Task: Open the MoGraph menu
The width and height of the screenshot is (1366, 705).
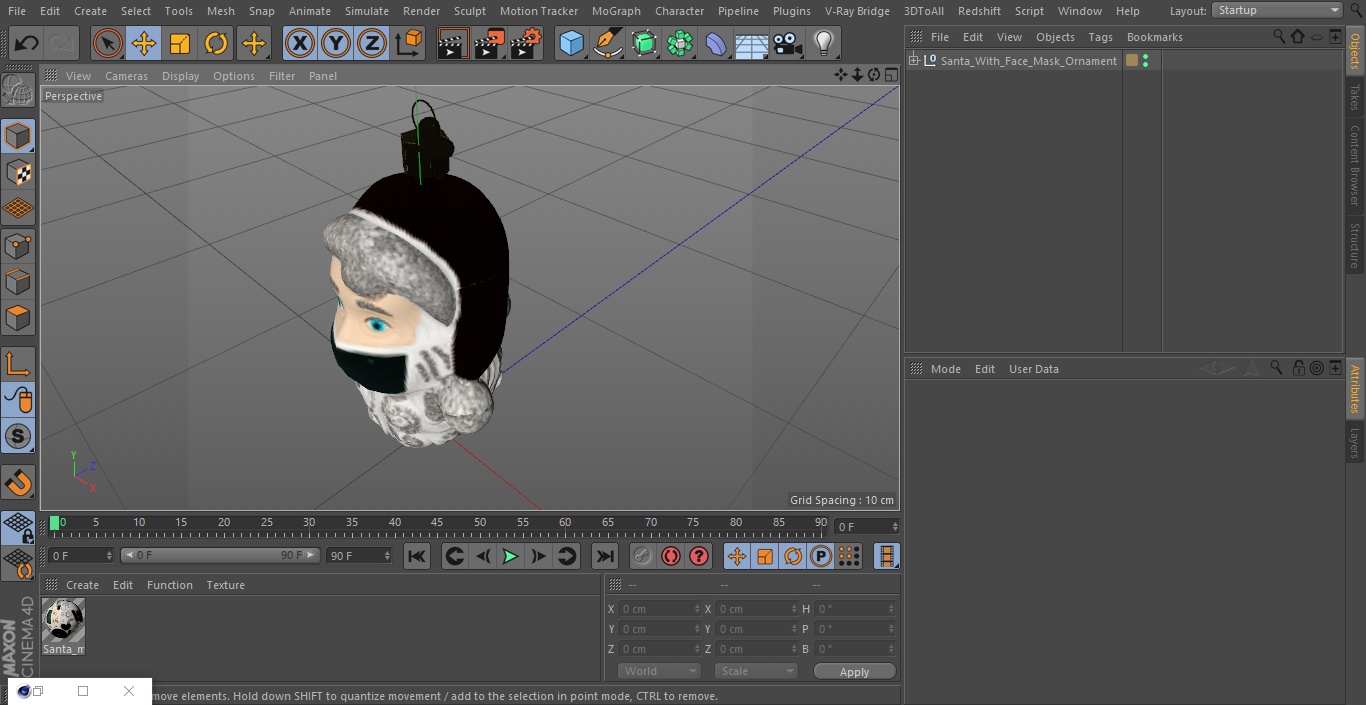Action: click(616, 11)
